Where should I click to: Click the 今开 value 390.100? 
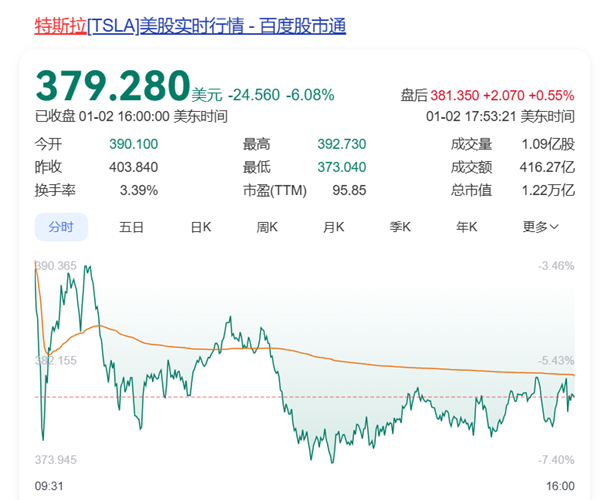(133, 144)
